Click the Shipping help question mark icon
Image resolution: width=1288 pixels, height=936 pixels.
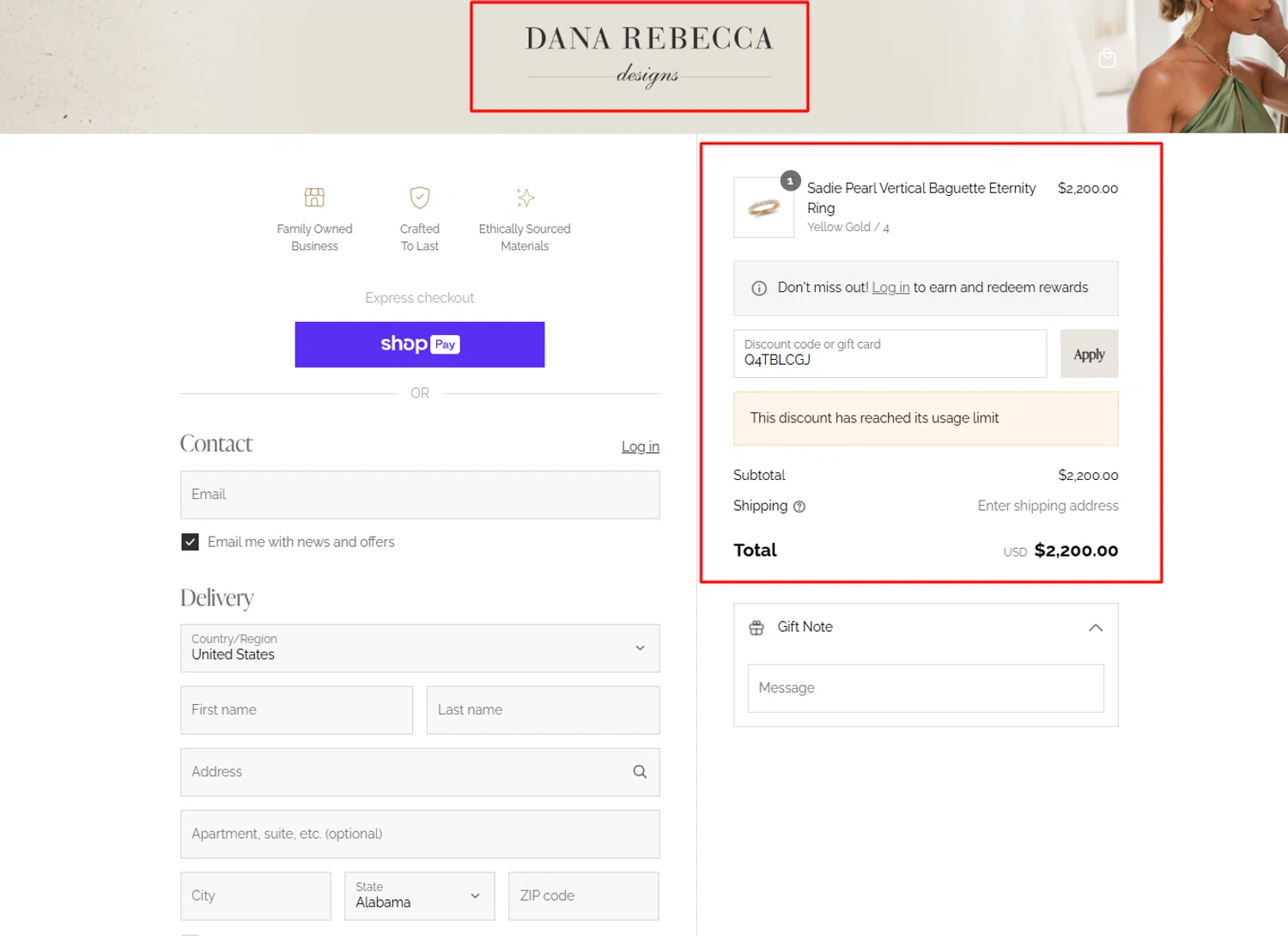pyautogui.click(x=799, y=507)
